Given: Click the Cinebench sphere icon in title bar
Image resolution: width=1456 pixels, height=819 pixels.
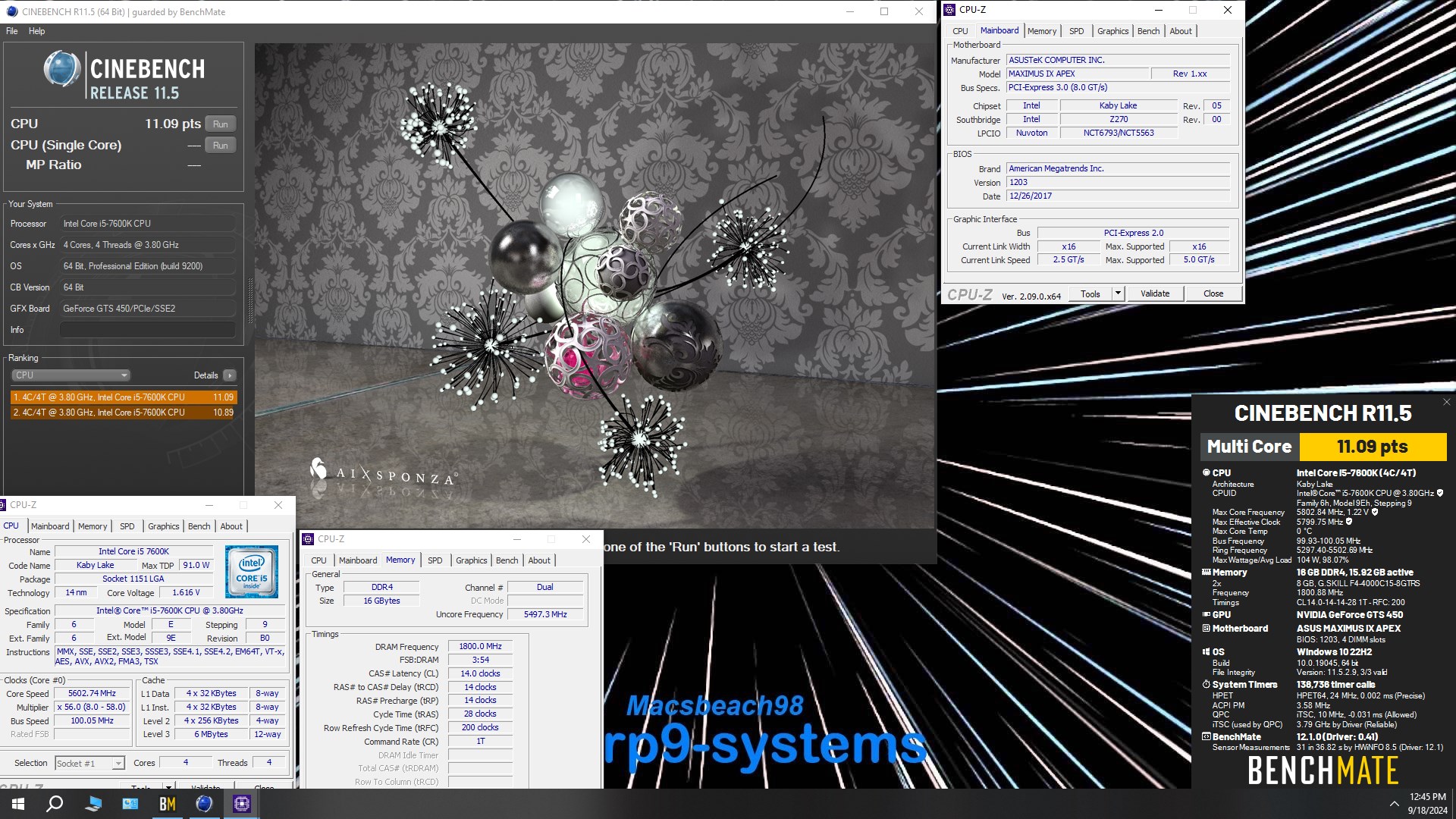Looking at the screenshot, I should pos(11,11).
